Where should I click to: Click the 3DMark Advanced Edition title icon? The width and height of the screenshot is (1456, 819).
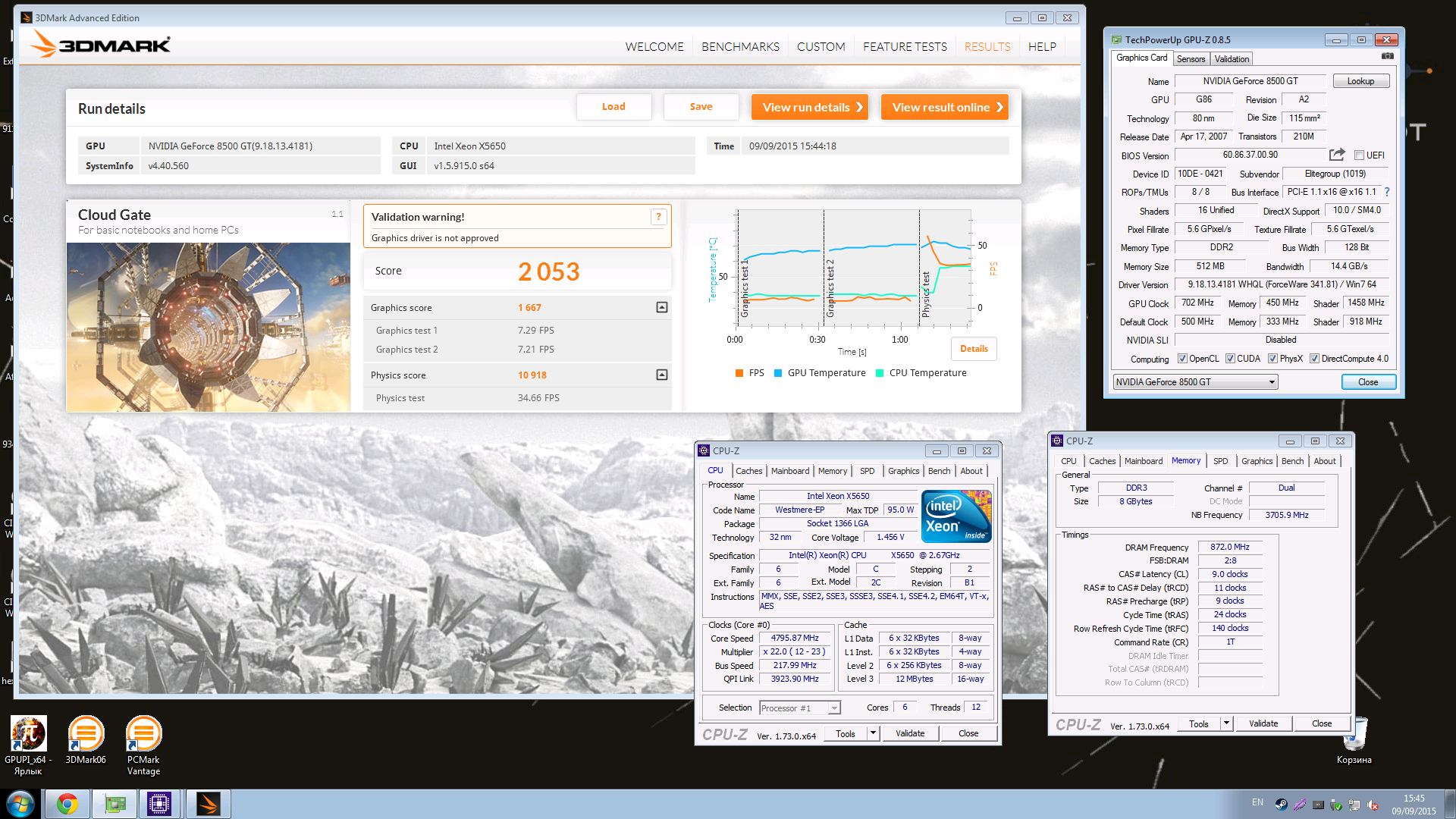pos(27,17)
